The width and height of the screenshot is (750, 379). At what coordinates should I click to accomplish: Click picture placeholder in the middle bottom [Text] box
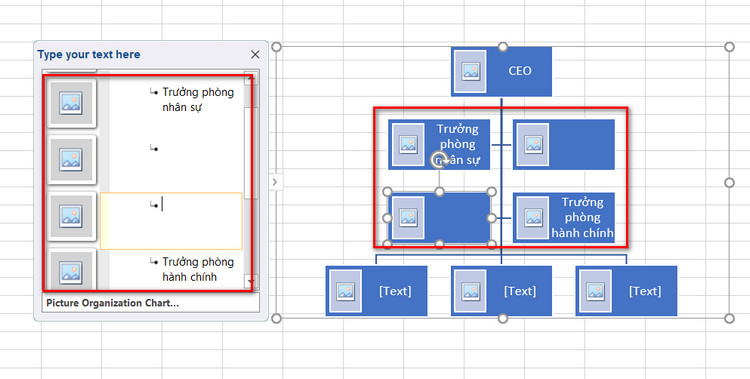(471, 291)
